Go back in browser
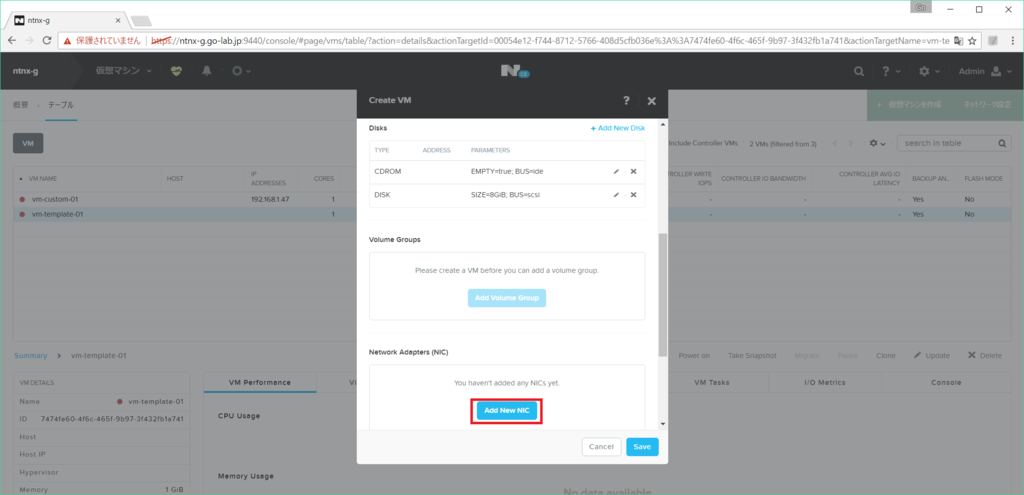This screenshot has width=1024, height=495. click(12, 40)
